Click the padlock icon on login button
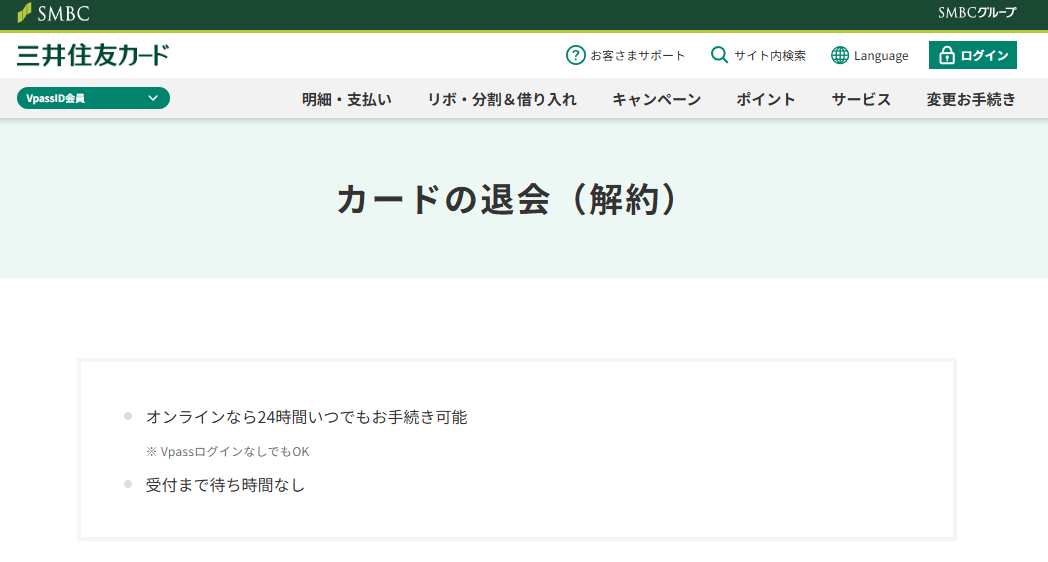 [947, 55]
